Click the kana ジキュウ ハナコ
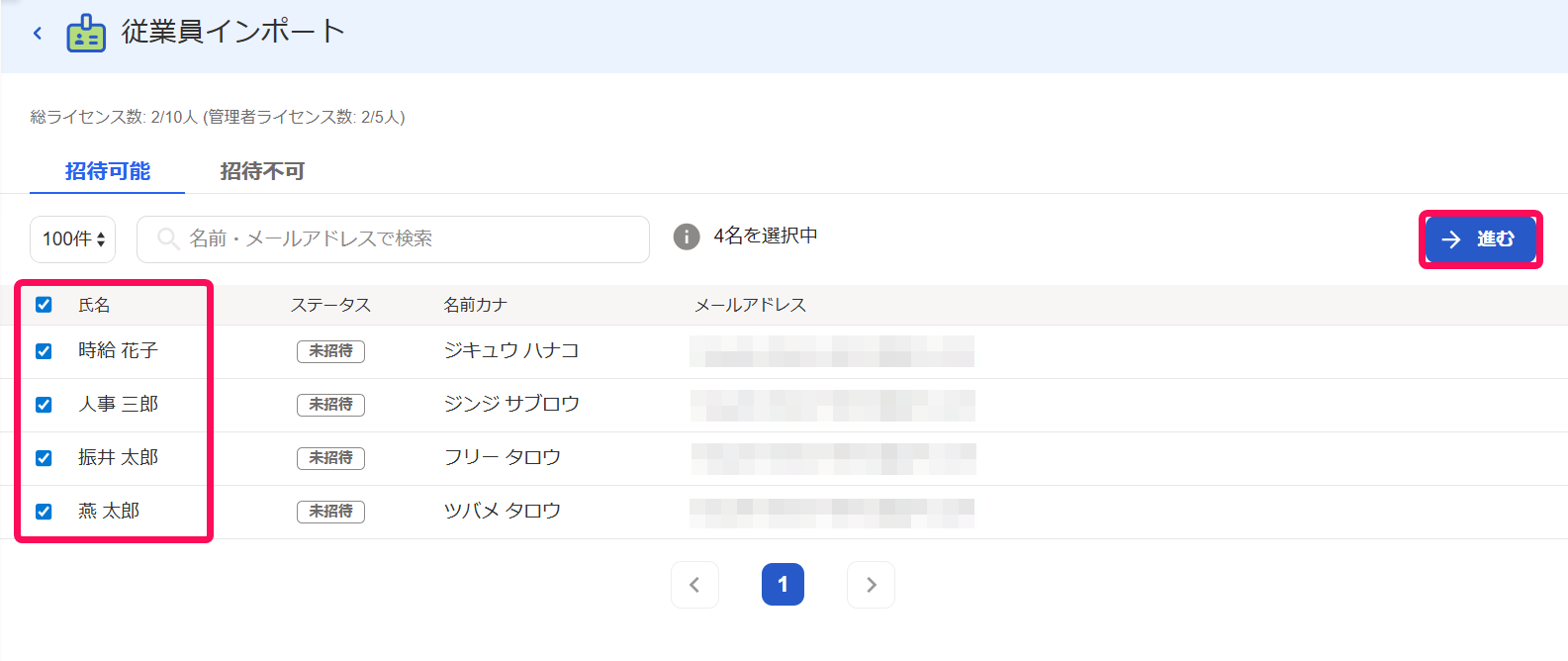This screenshot has height=661, width=1568. pyautogui.click(x=511, y=350)
